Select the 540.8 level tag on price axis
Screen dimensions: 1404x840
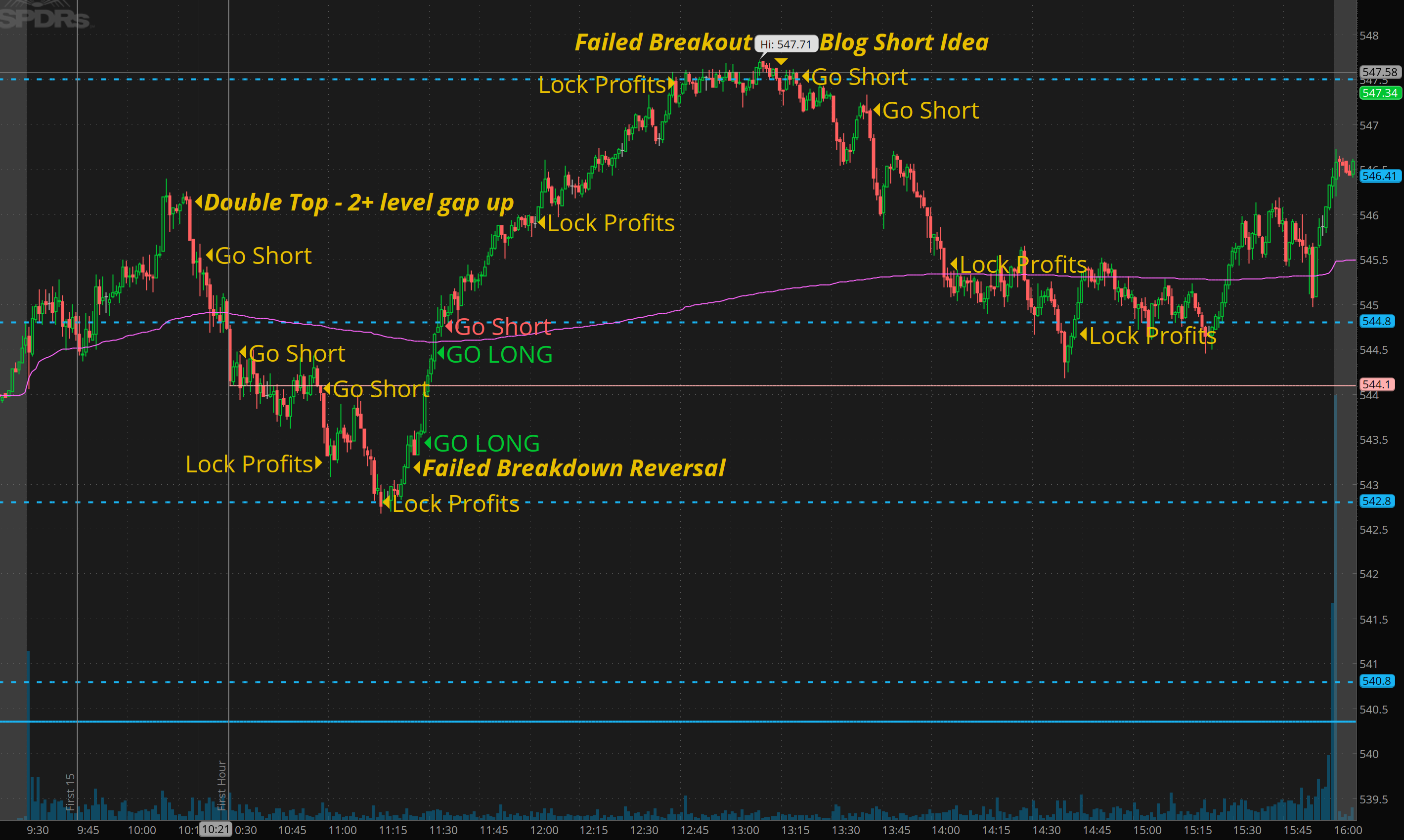pos(1376,681)
